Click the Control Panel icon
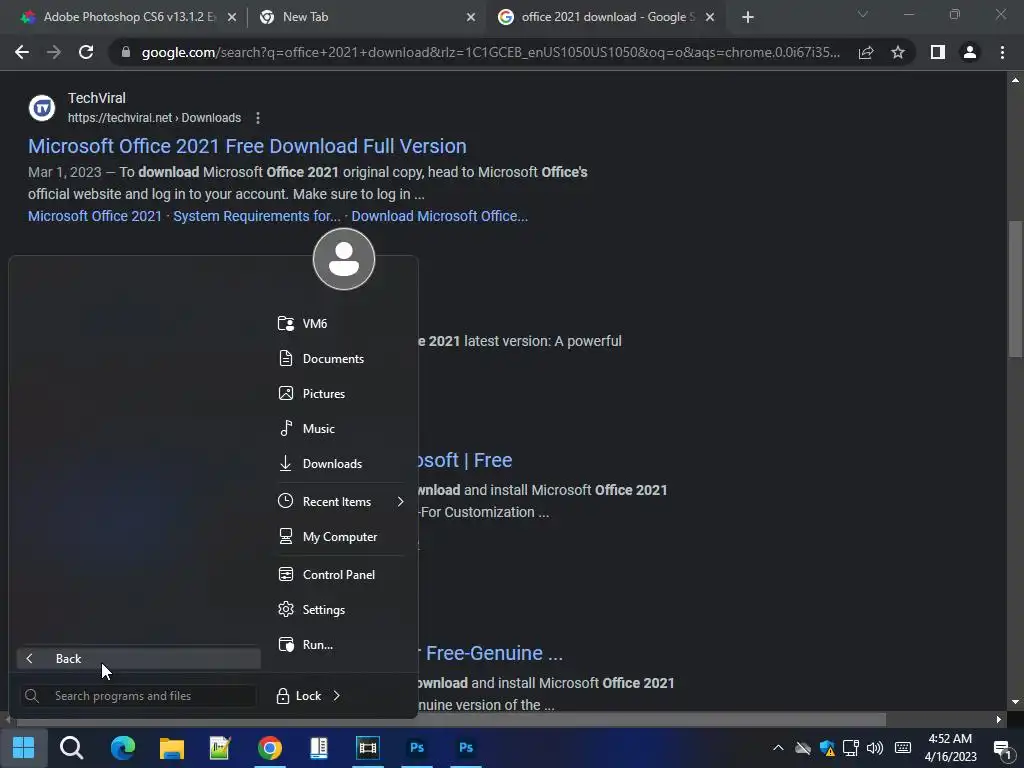Image resolution: width=1024 pixels, height=768 pixels. [285, 575]
